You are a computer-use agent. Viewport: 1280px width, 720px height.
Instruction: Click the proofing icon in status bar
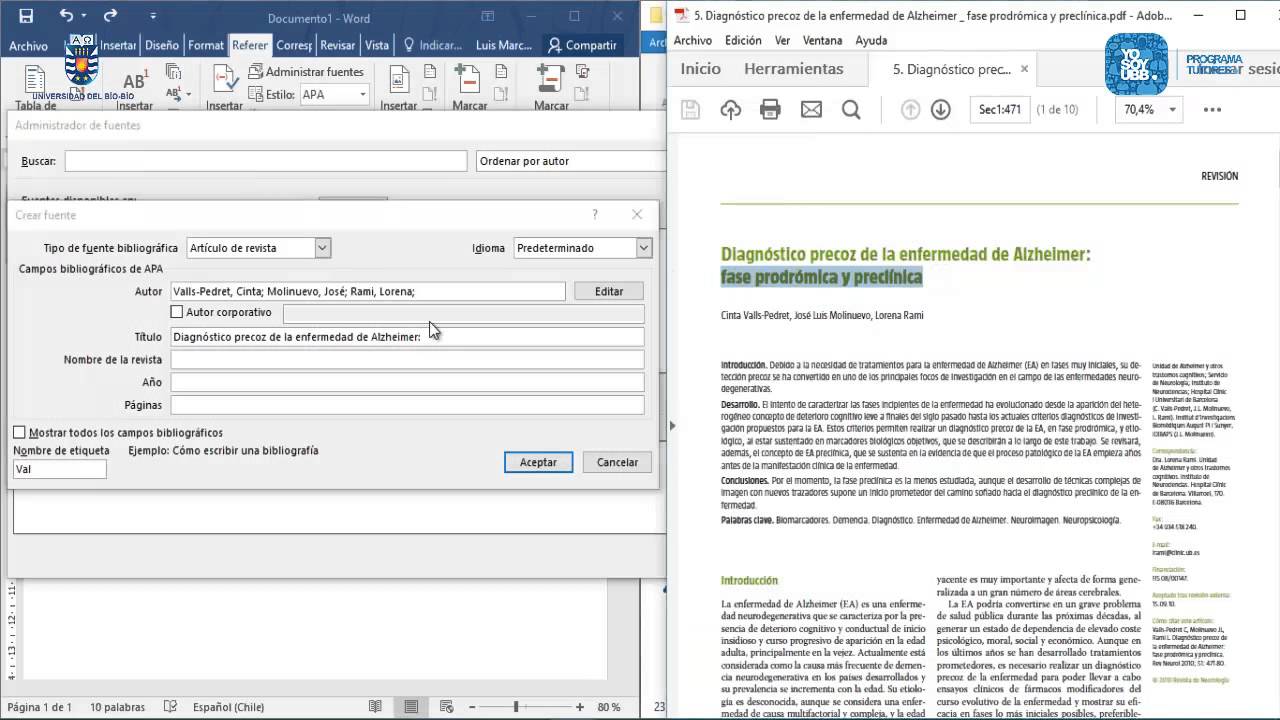click(170, 707)
